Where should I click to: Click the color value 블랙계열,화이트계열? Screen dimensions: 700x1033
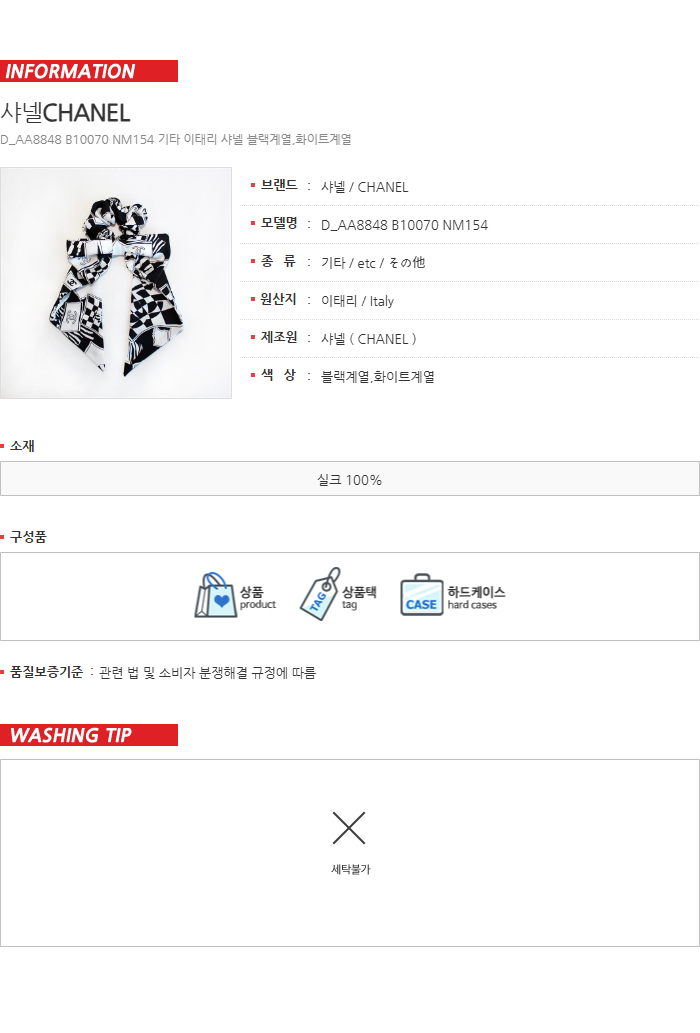(x=377, y=377)
